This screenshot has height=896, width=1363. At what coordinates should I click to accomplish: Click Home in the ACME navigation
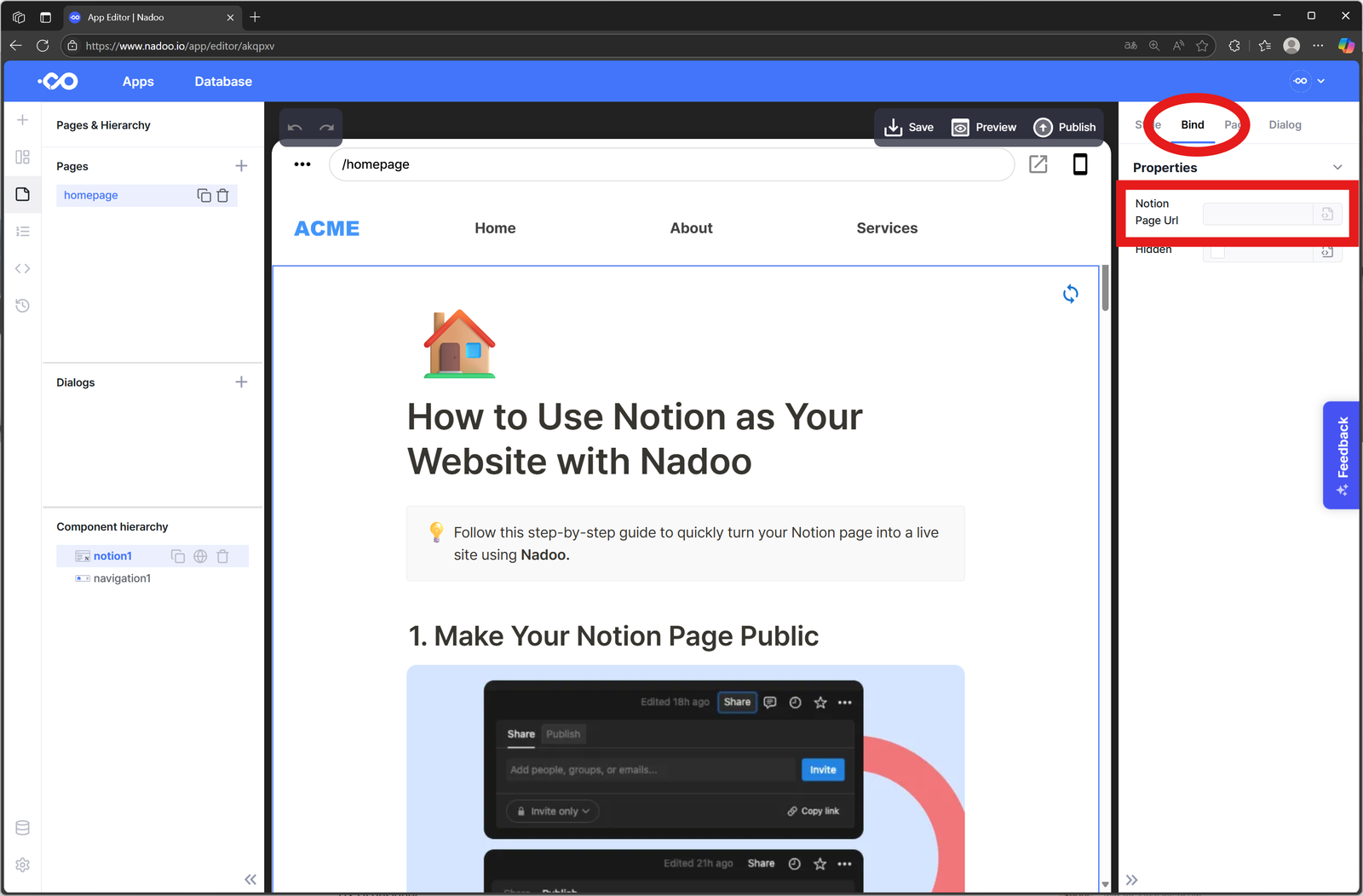495,228
